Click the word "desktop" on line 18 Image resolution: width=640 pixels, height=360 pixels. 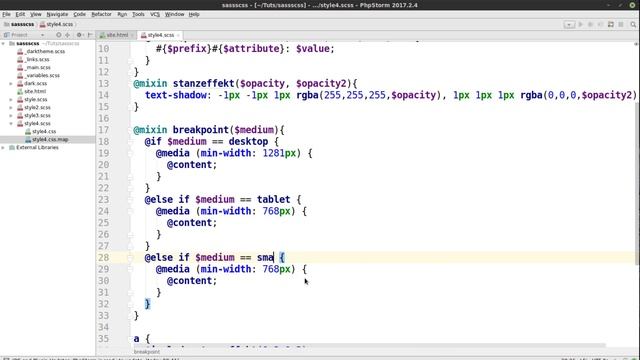coord(248,142)
